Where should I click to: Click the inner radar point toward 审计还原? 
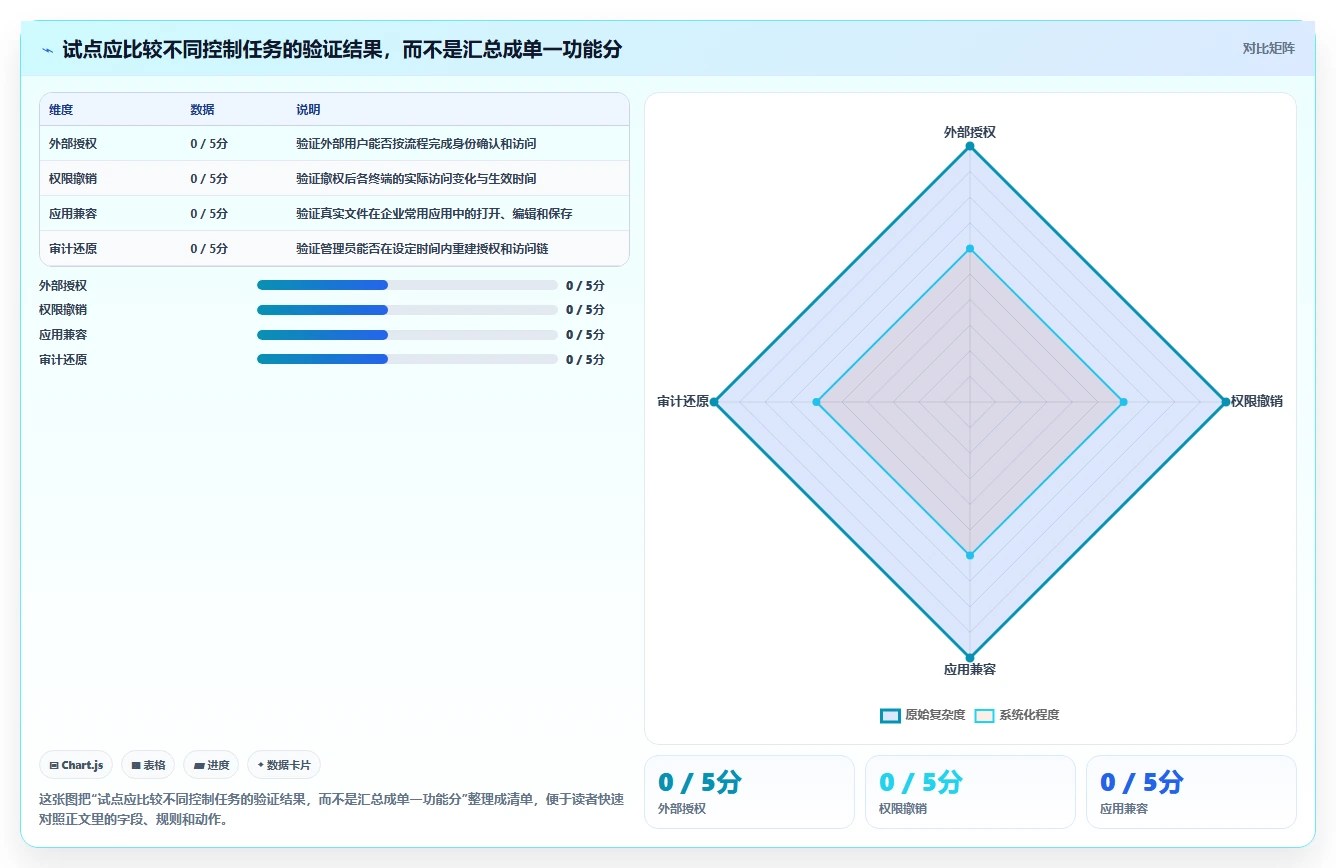816,402
